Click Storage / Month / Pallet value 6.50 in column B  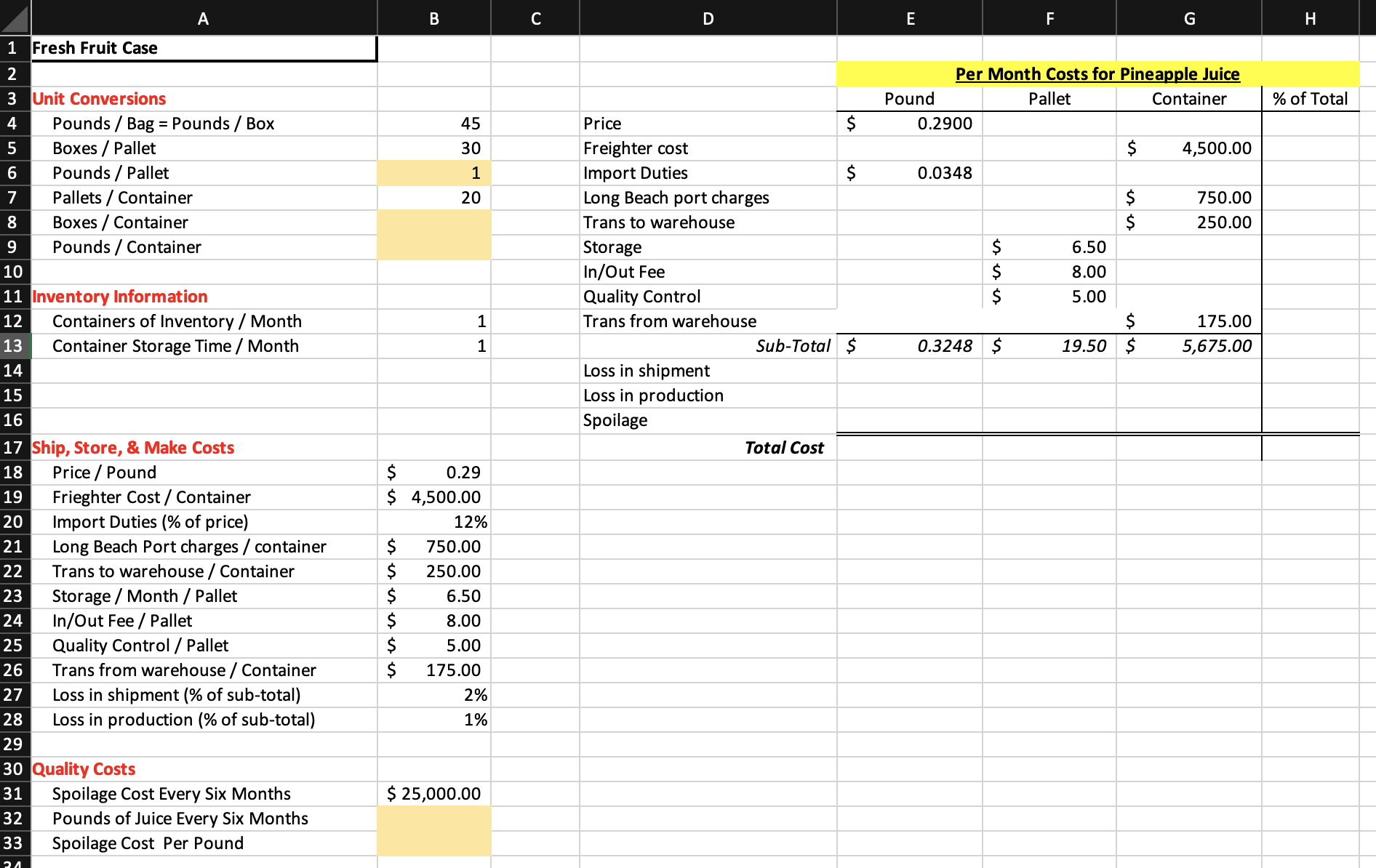point(434,596)
